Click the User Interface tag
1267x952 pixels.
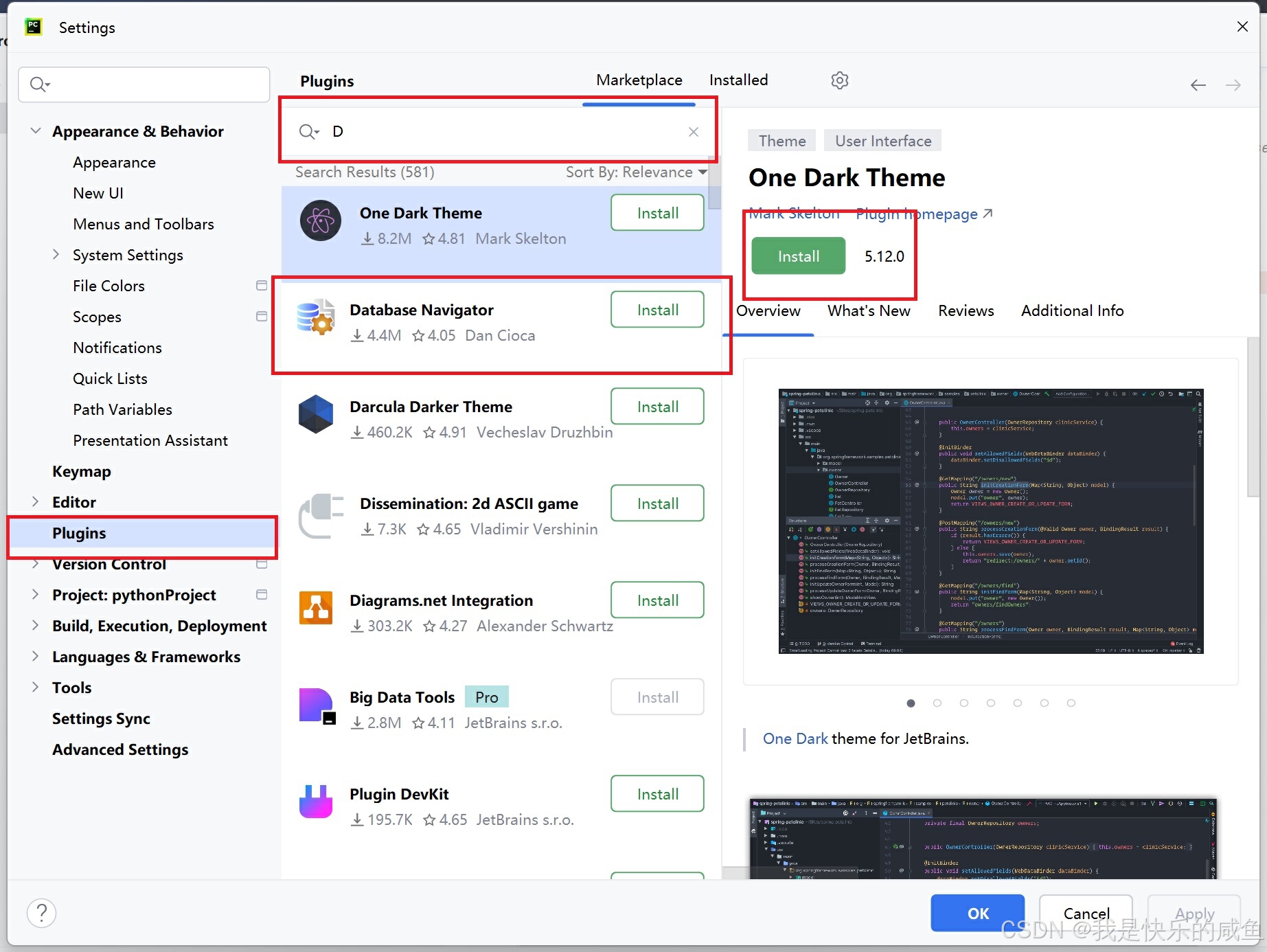coord(883,141)
